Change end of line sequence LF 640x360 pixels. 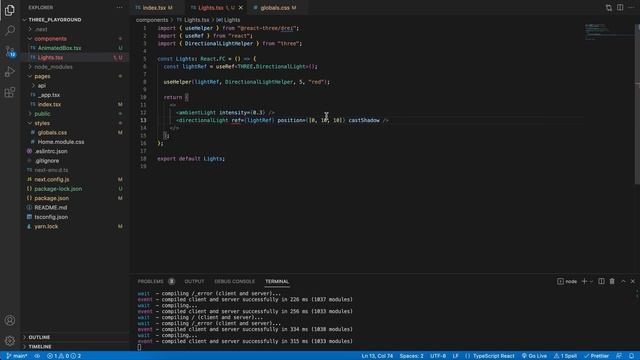[456, 356]
